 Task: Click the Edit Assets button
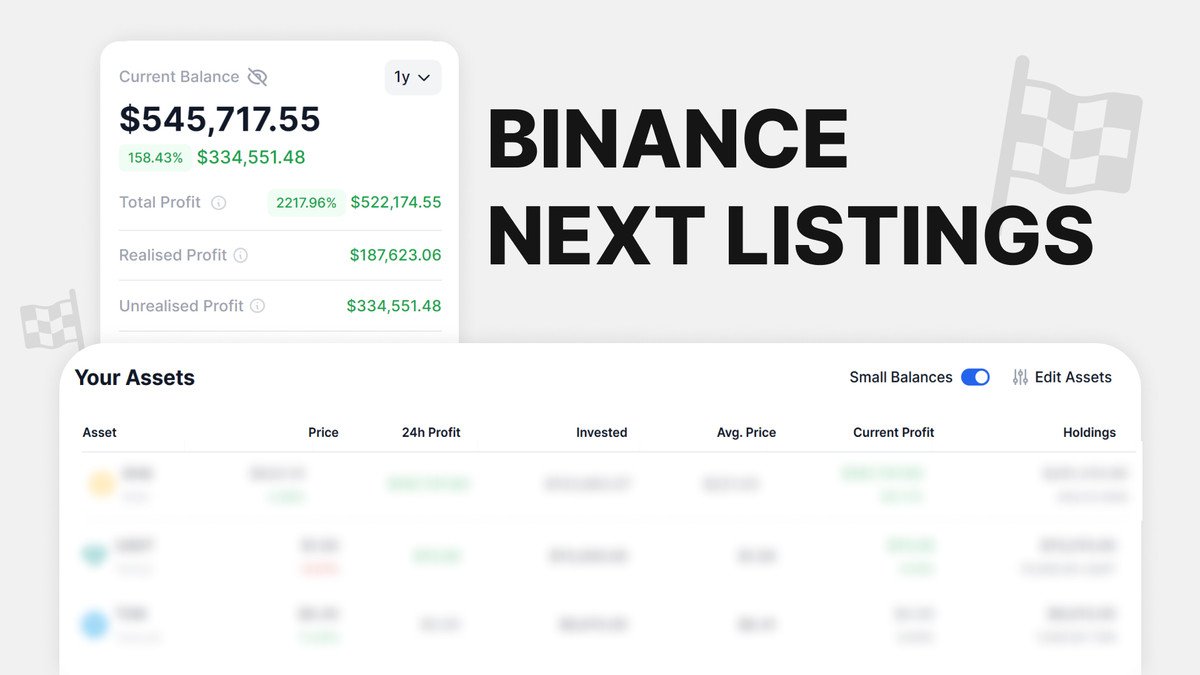pyautogui.click(x=1072, y=377)
